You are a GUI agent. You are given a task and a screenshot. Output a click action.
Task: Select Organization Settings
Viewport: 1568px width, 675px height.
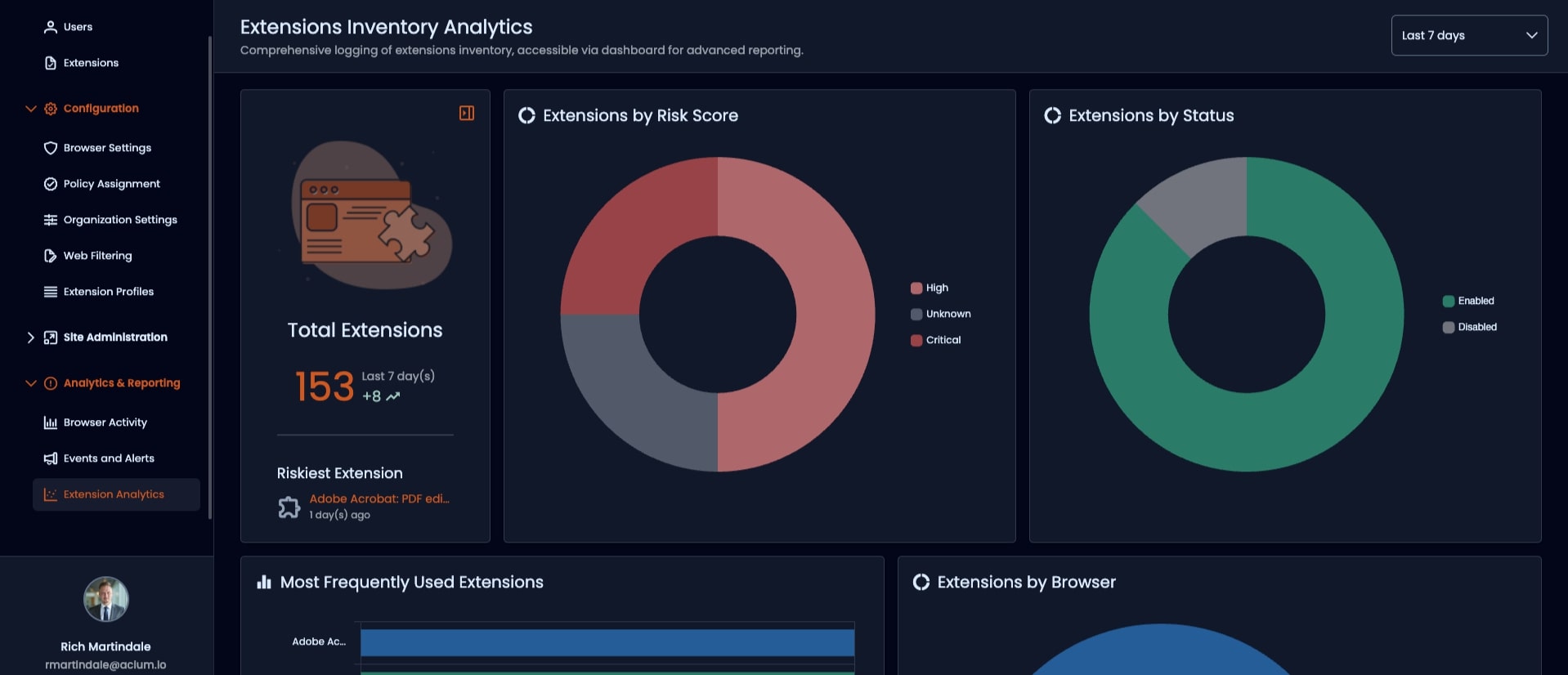coord(116,220)
